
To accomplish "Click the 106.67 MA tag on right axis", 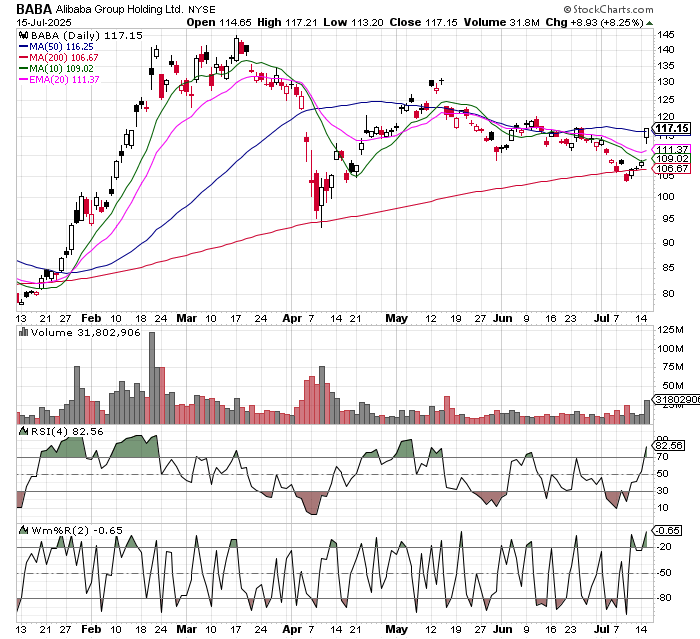I will tap(672, 169).
